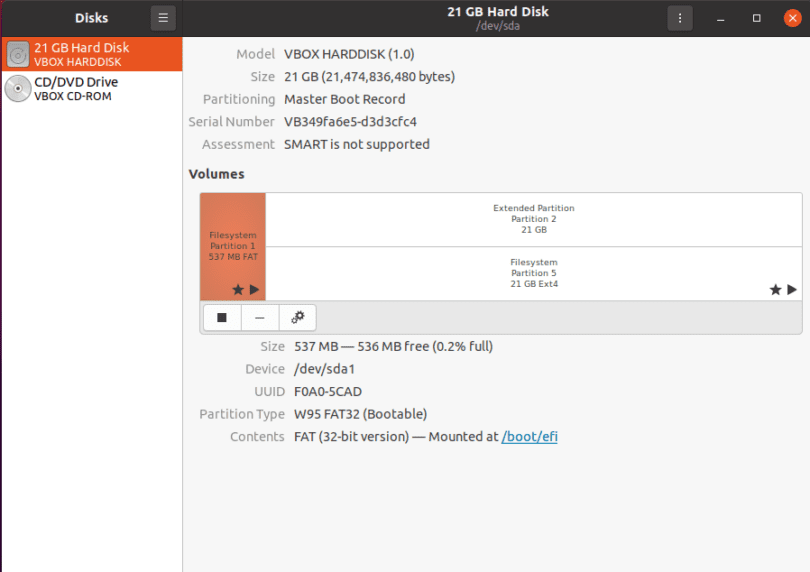Click serial number VB349fa6e5-d3d3cfc4 text
810x572 pixels.
click(x=350, y=122)
